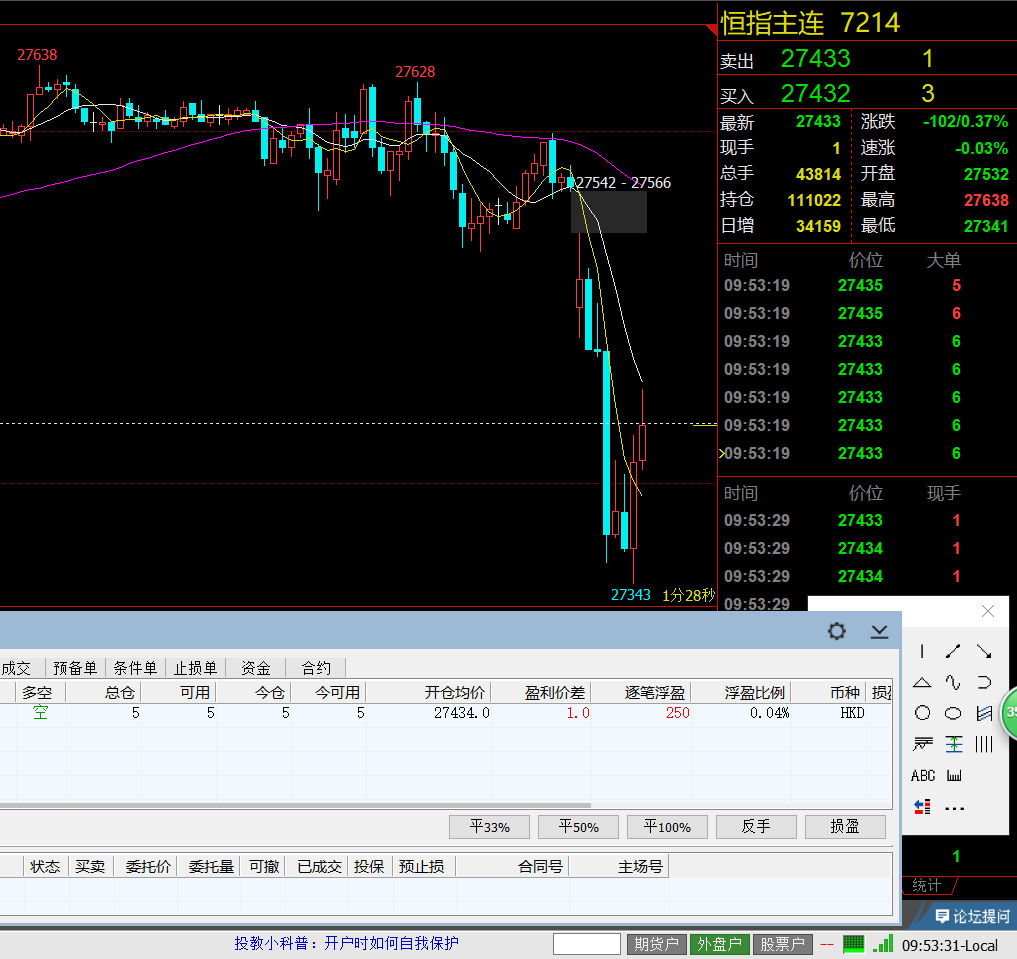
Task: Select the sine wave curve tool
Action: coord(953,682)
